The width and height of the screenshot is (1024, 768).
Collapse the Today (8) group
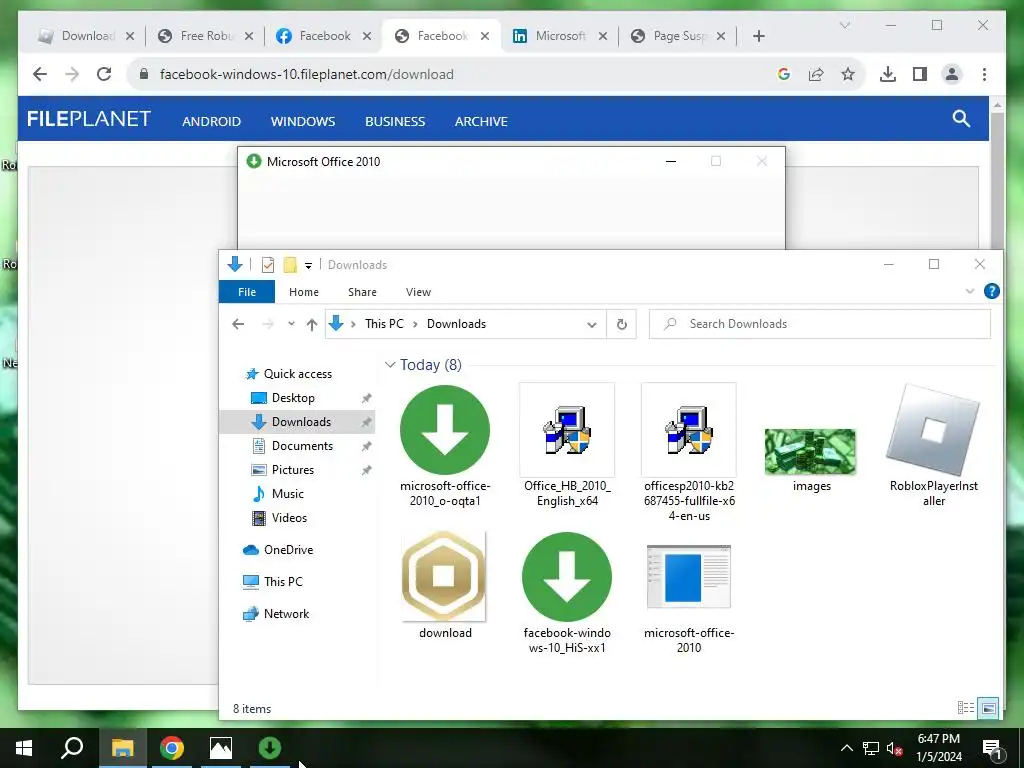[x=390, y=364]
